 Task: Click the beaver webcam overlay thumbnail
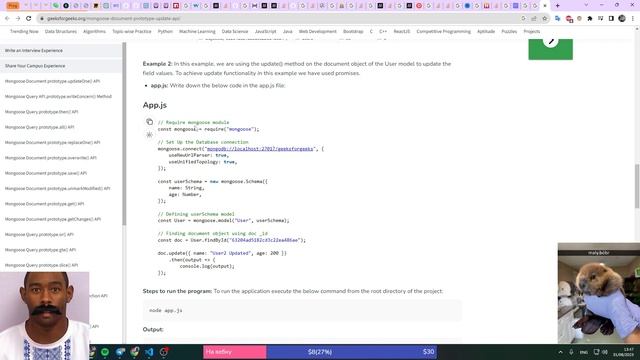click(599, 293)
